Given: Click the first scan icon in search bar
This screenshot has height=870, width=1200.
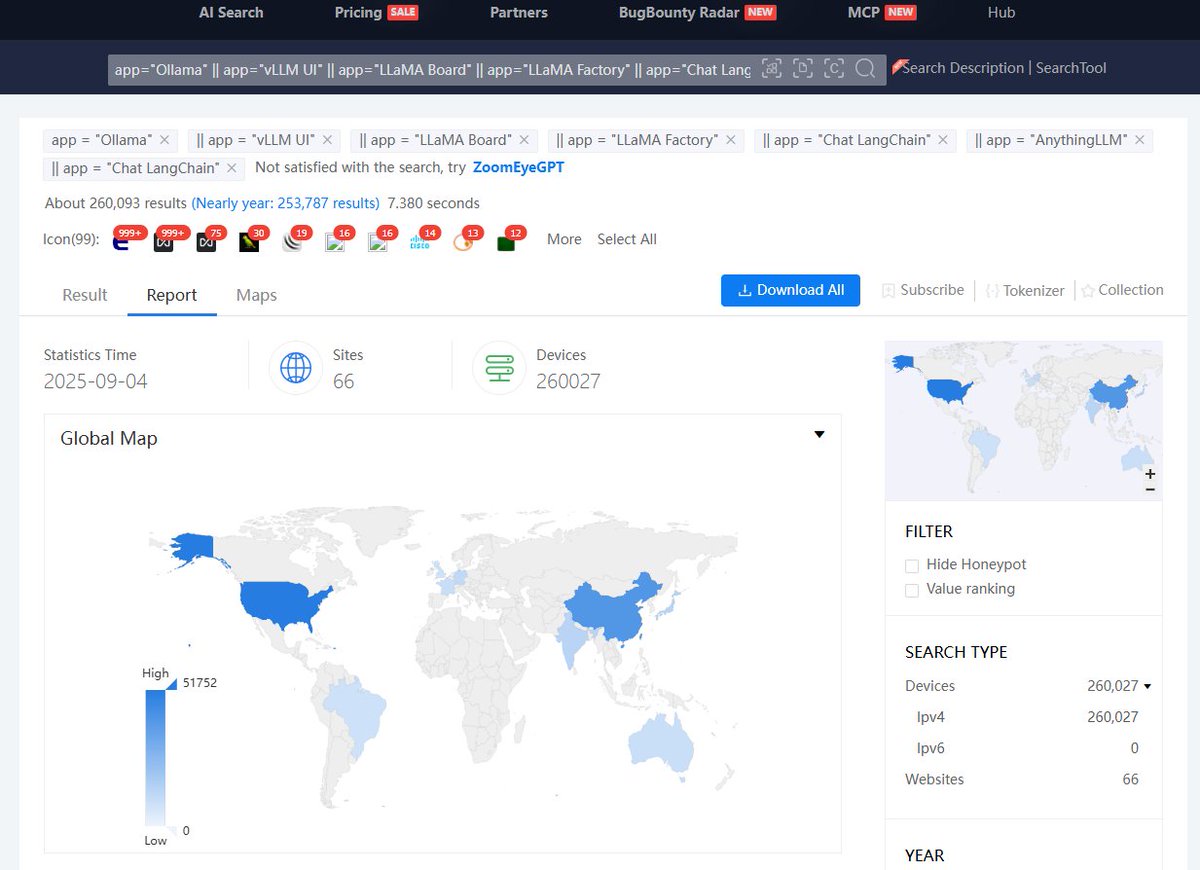Looking at the screenshot, I should (771, 68).
